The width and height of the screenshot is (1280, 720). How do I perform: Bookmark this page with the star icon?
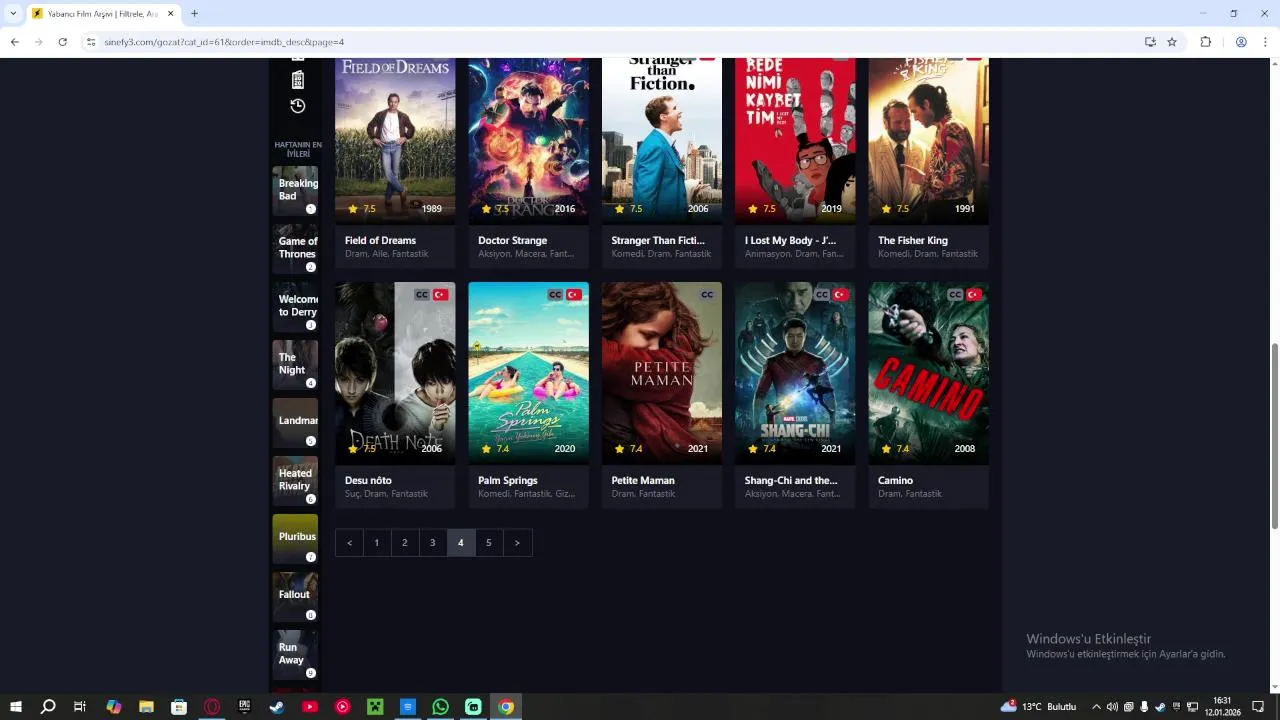click(x=1172, y=42)
